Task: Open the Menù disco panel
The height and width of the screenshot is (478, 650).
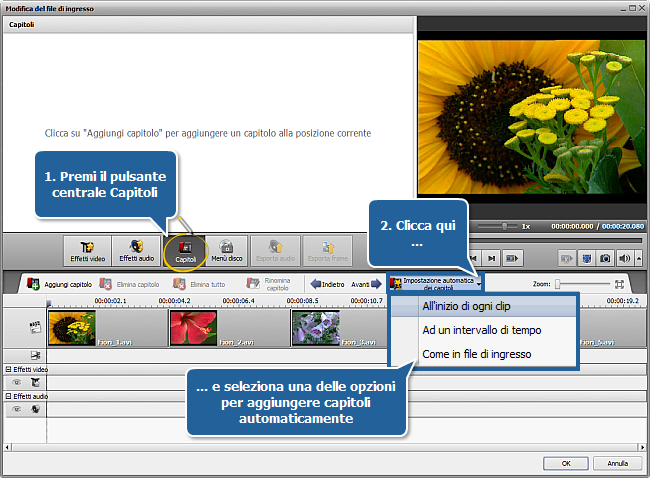Action: (x=226, y=251)
